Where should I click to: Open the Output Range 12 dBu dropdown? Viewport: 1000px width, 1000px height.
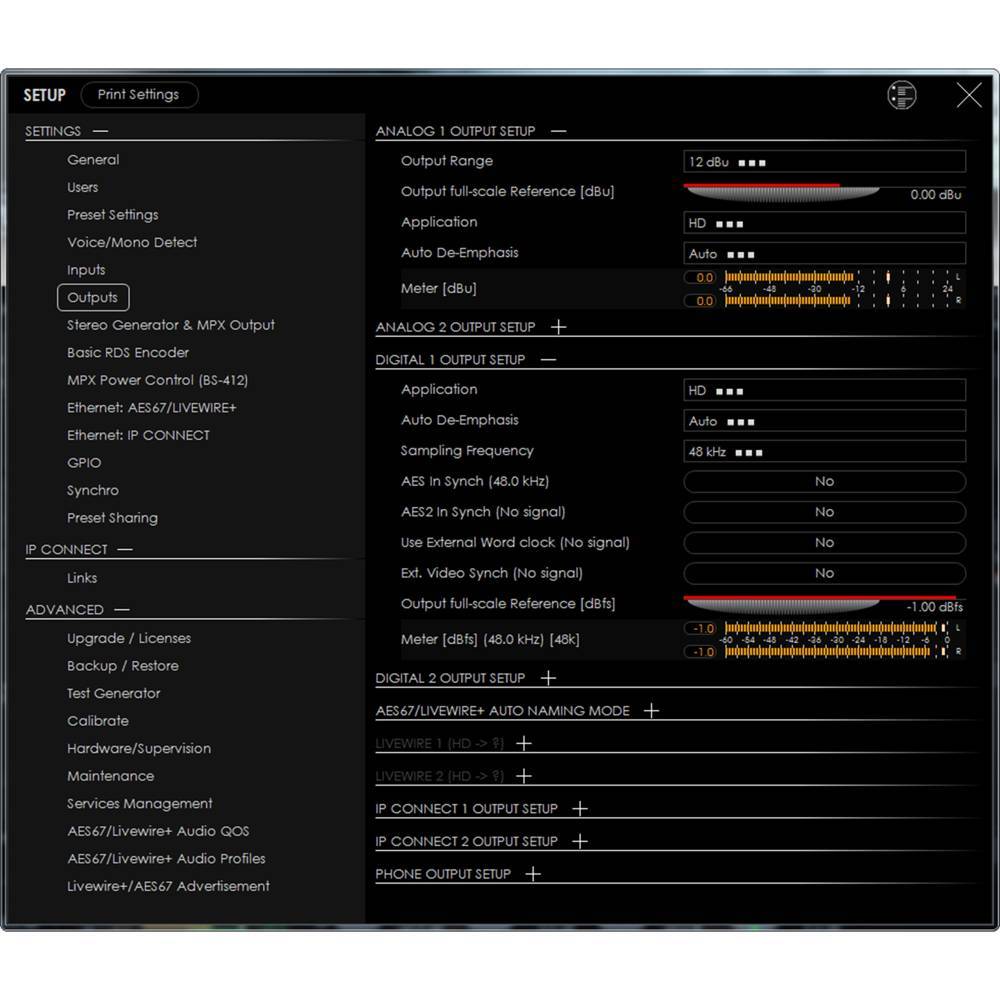824,162
